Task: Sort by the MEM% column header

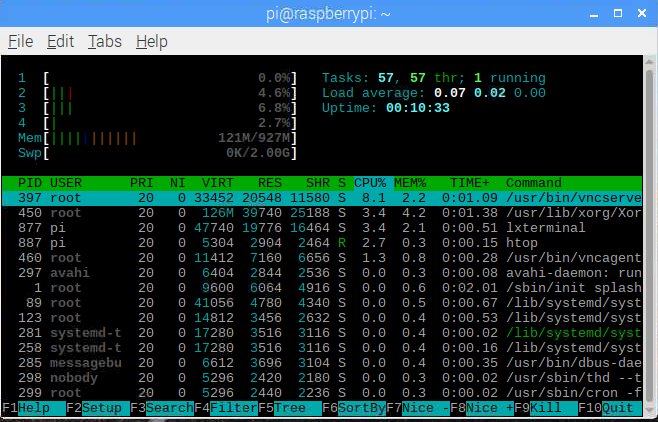Action: click(410, 183)
